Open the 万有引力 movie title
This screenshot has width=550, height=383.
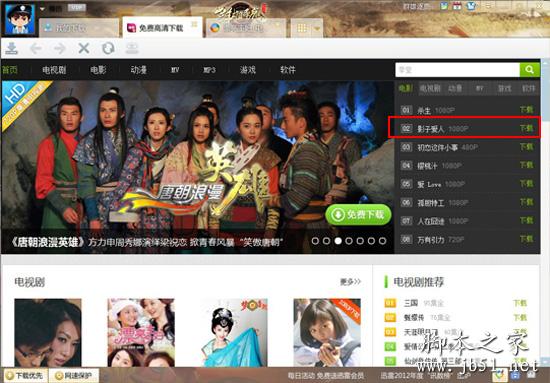click(430, 240)
